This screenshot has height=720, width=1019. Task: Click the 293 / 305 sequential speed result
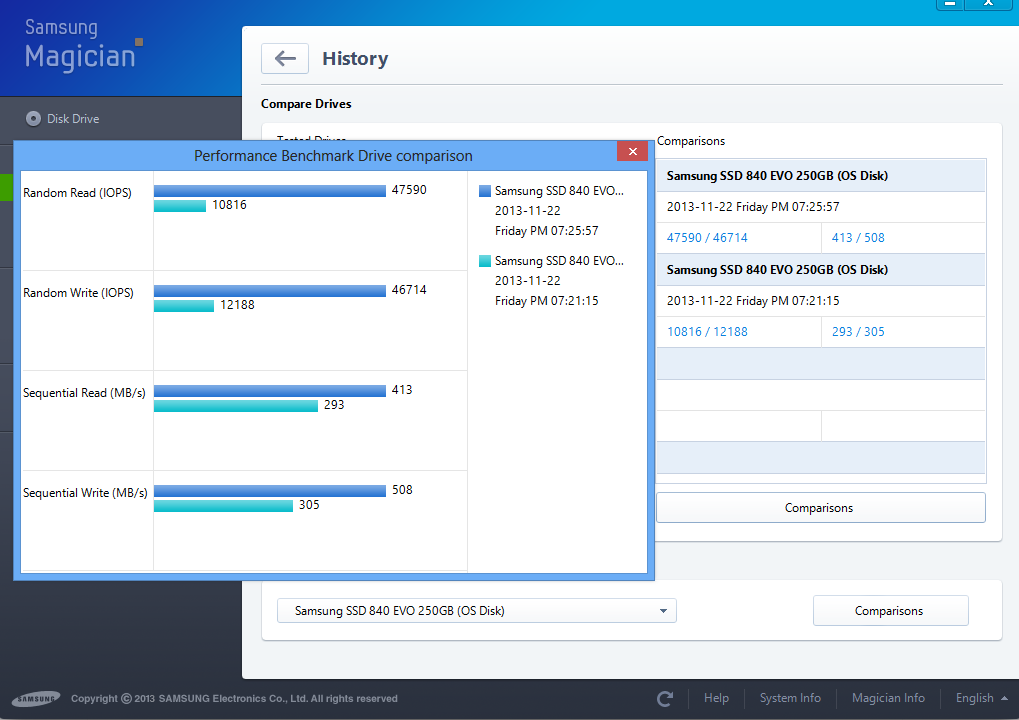click(858, 332)
